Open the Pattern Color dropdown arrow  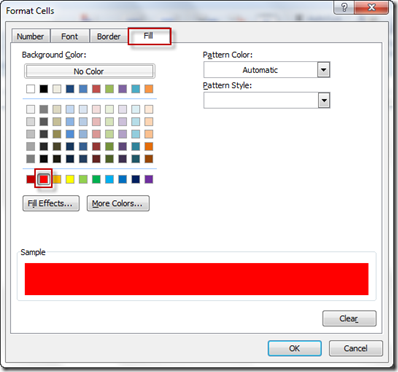[x=323, y=70]
